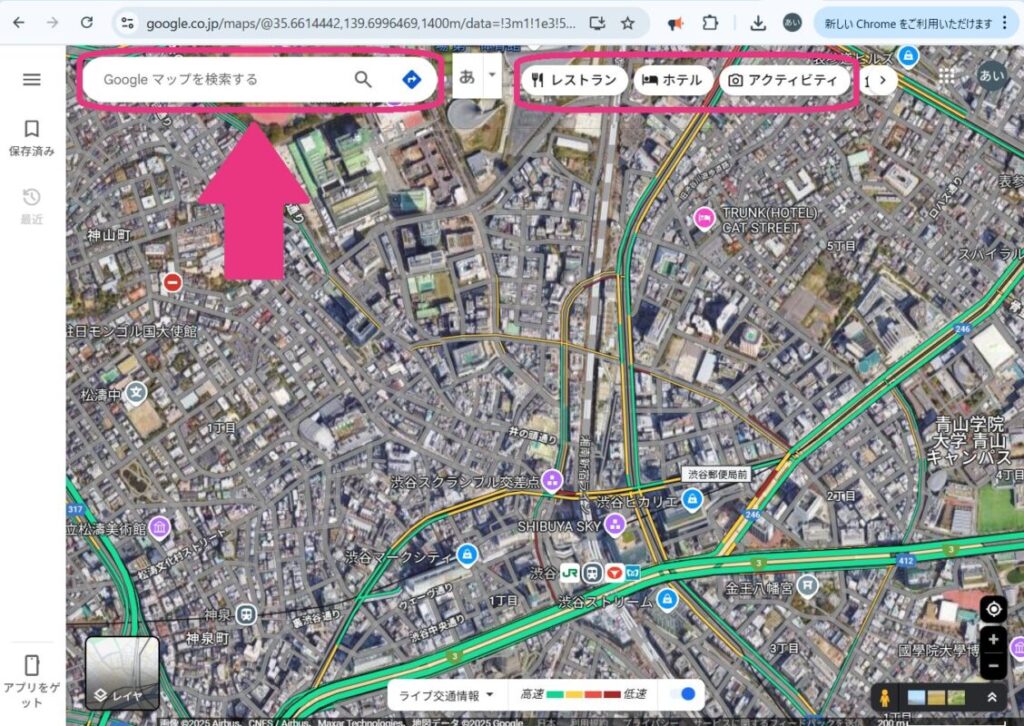This screenshot has height=726, width=1024.
Task: Click the magnifier search icon in search box
Action: pos(363,80)
